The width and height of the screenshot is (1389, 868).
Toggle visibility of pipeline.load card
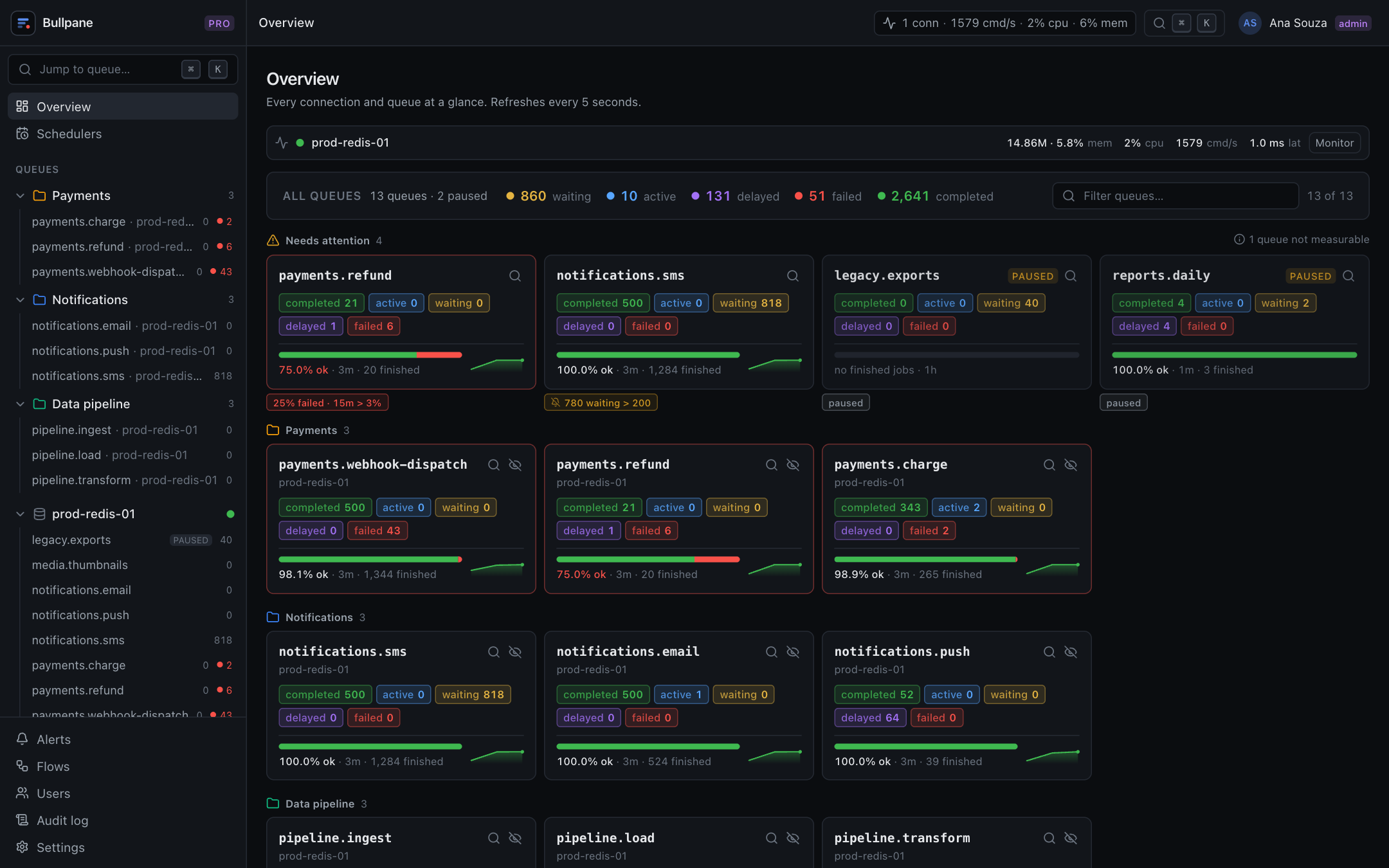(793, 838)
